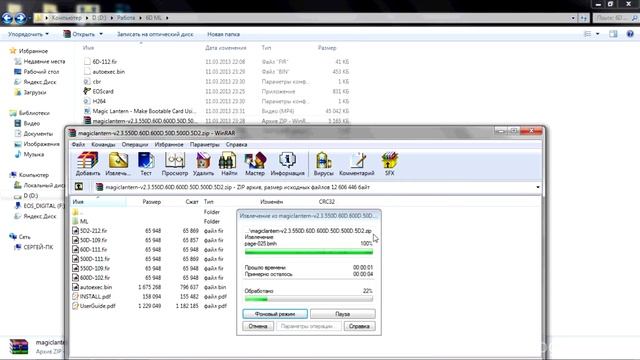This screenshot has height=360, width=640.
Task: Click the Просмотр (View) toolbar icon
Action: [175, 164]
